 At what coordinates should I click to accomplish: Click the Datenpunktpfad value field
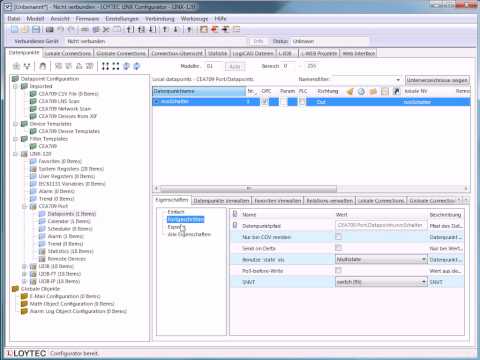pyautogui.click(x=381, y=225)
